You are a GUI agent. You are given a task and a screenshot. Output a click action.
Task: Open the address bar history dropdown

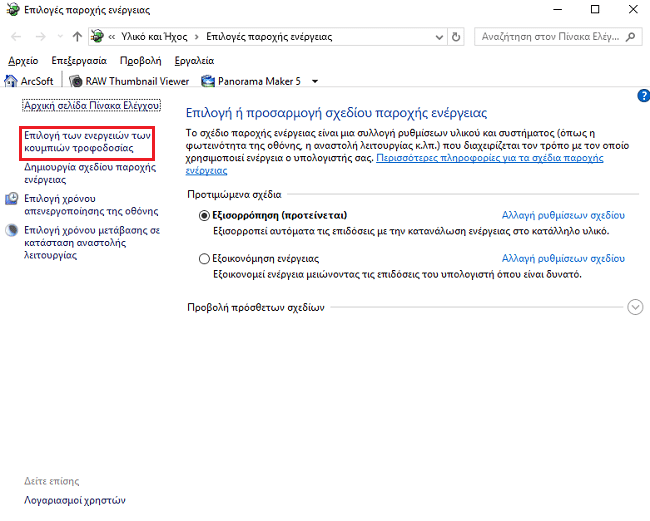[x=440, y=37]
